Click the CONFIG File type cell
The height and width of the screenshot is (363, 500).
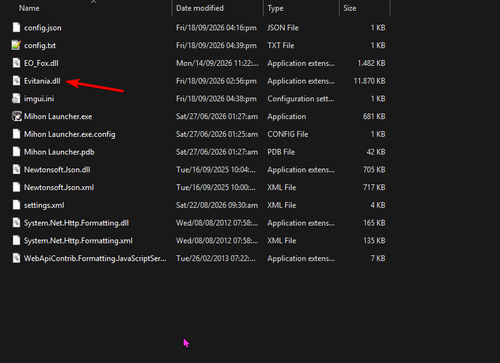point(288,134)
